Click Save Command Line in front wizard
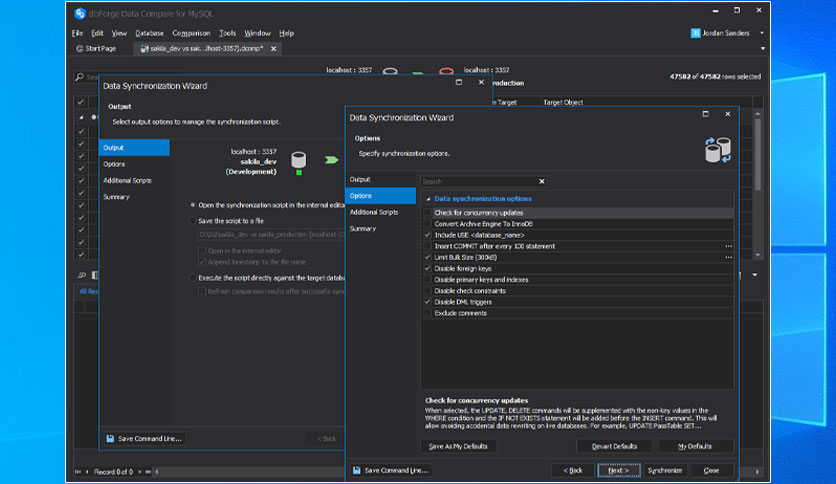Screen dimensions: 836x484 [391, 471]
